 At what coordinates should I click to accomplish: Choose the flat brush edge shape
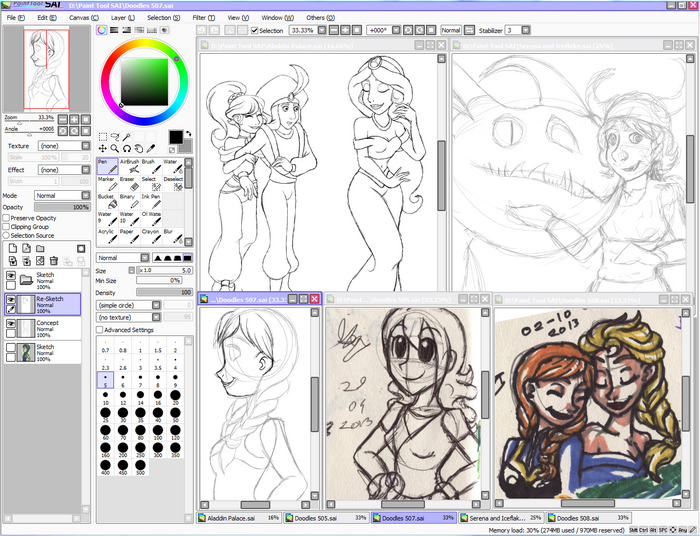(x=188, y=258)
